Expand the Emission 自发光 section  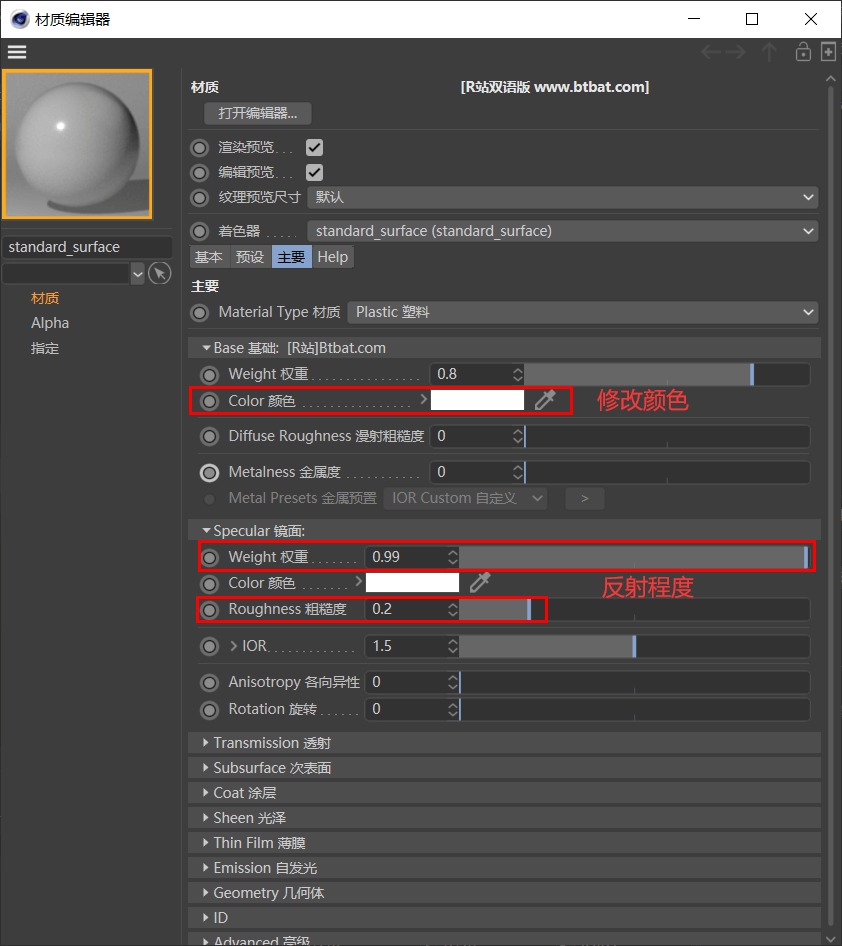point(206,868)
